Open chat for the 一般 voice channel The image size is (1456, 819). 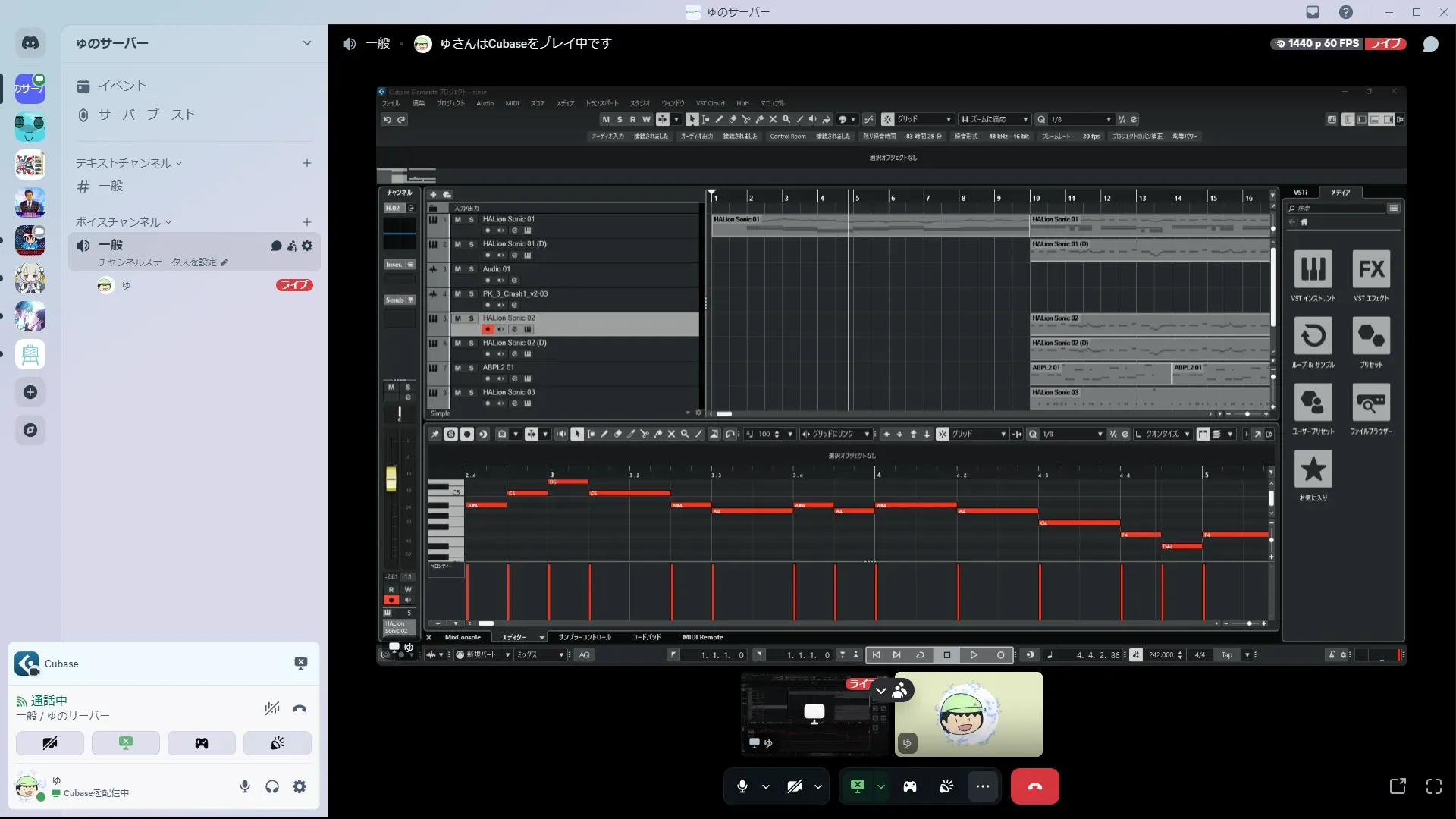[x=276, y=246]
